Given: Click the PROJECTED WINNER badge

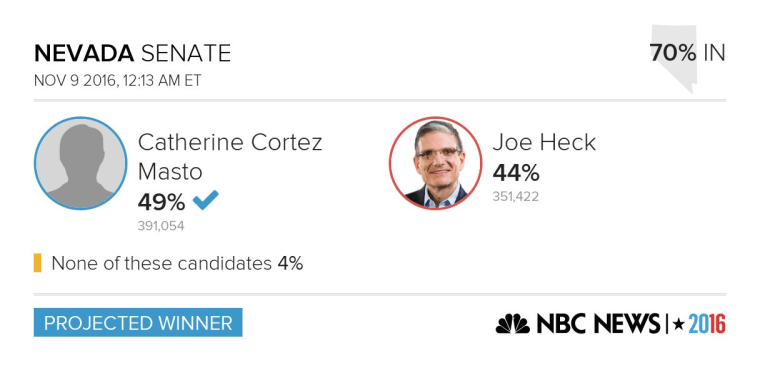Looking at the screenshot, I should tap(138, 323).
